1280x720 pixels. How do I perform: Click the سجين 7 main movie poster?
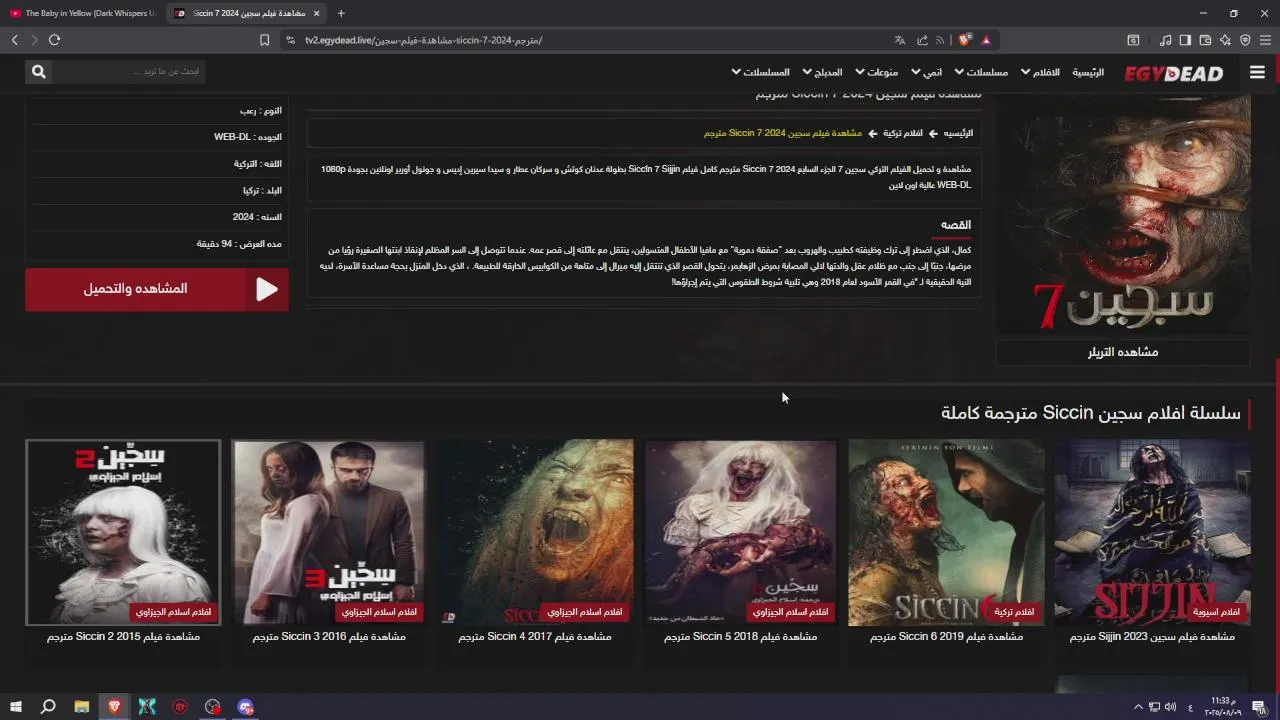tap(1123, 214)
